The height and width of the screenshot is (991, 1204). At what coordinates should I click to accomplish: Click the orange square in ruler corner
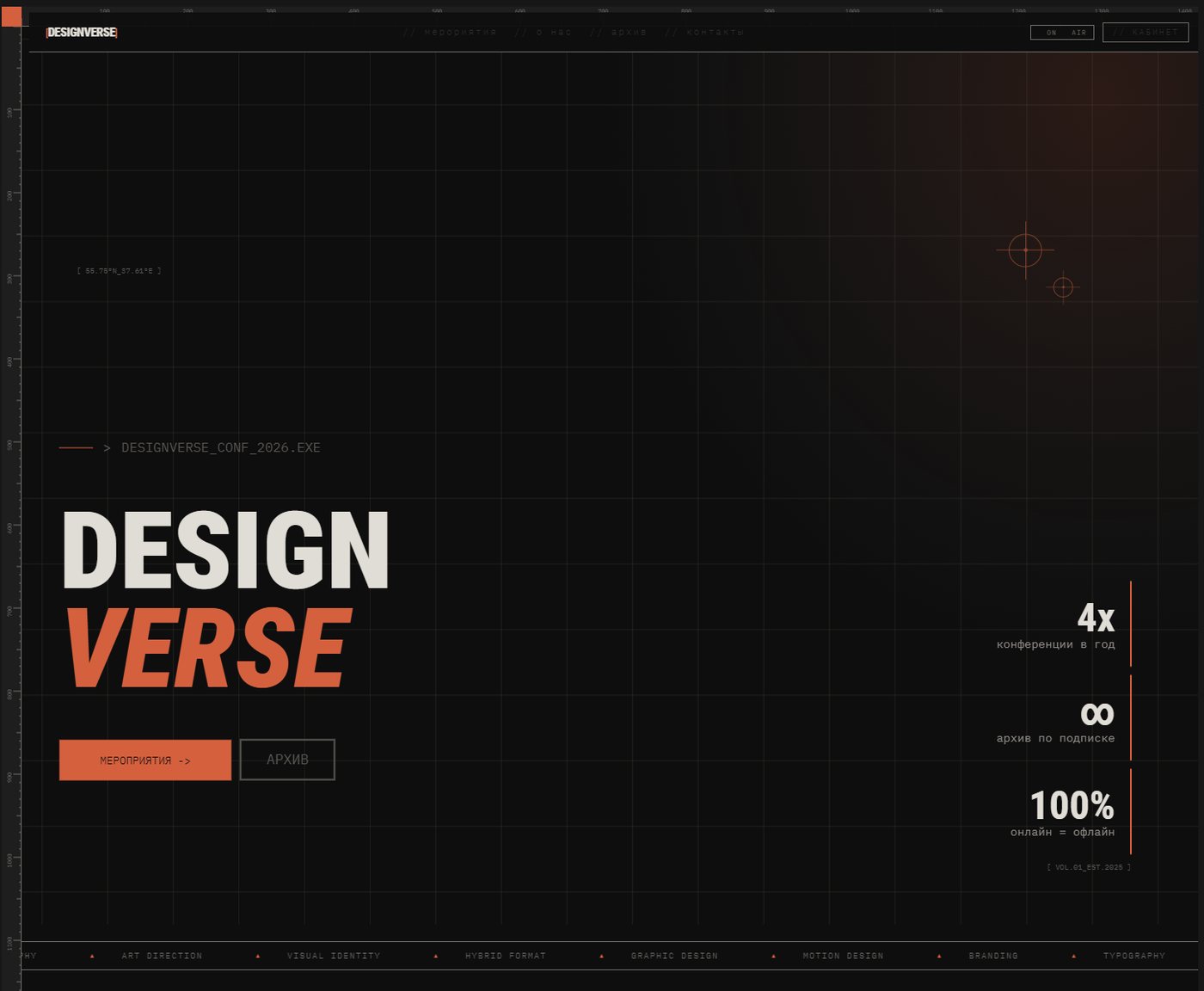[x=11, y=16]
